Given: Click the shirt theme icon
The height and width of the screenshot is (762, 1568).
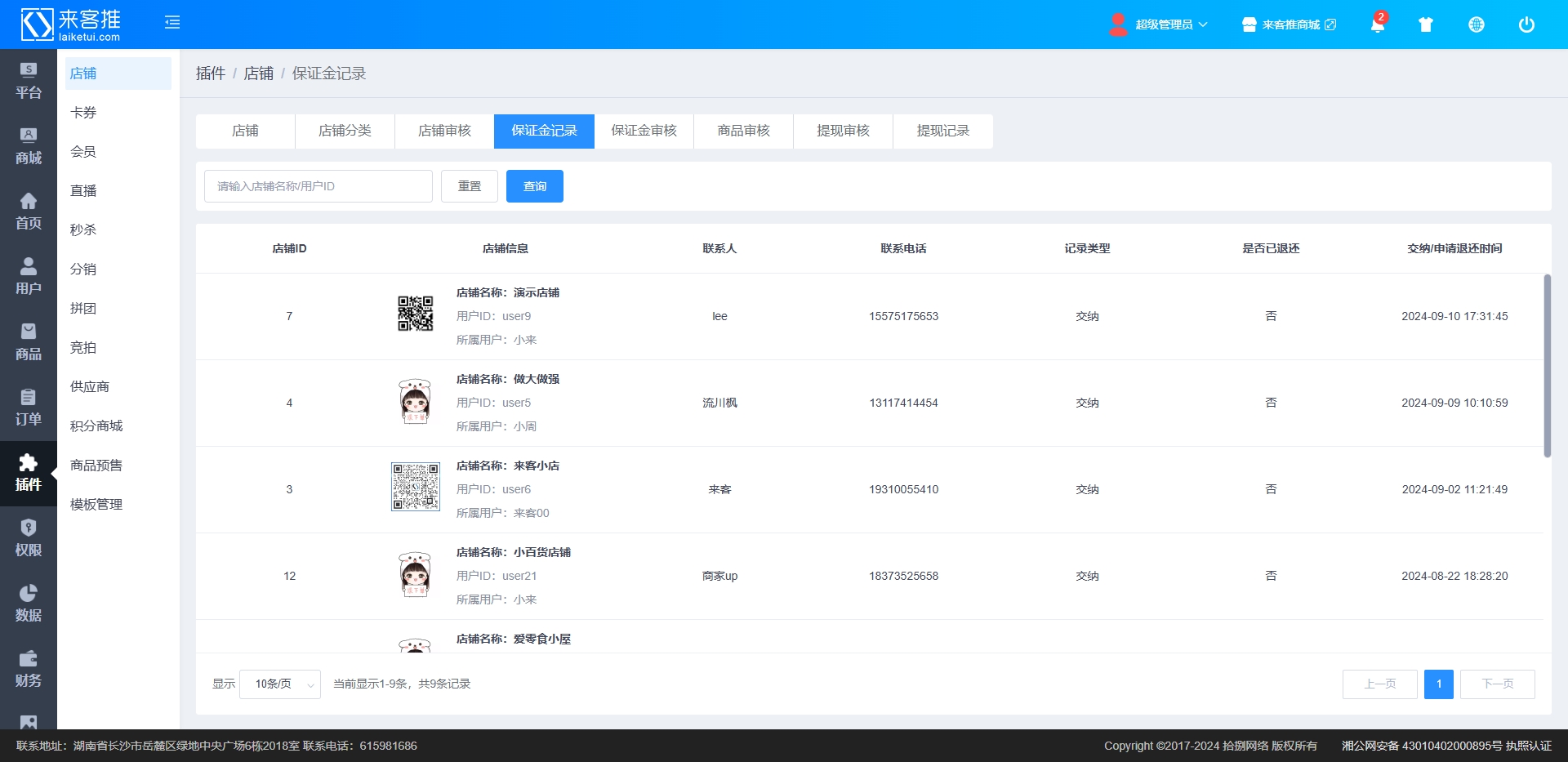Looking at the screenshot, I should point(1426,25).
